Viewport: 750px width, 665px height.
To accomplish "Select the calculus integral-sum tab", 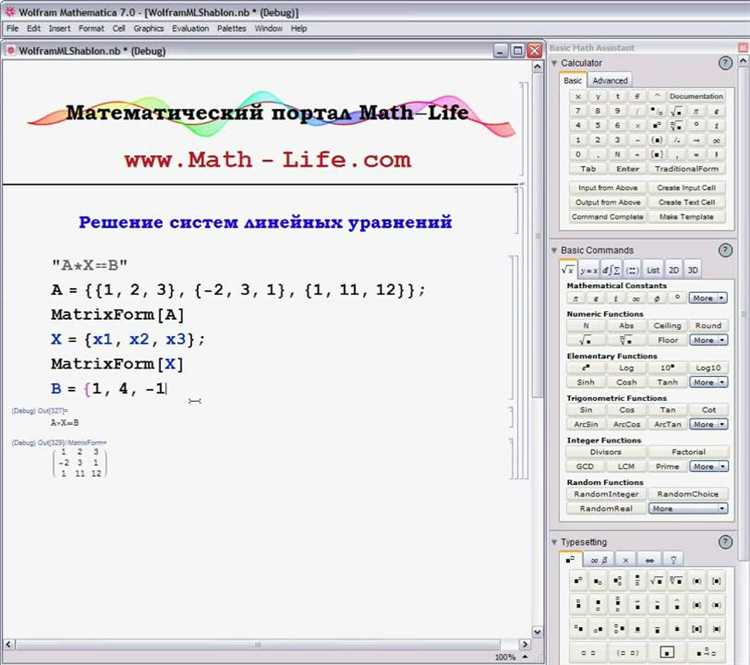I will (611, 270).
